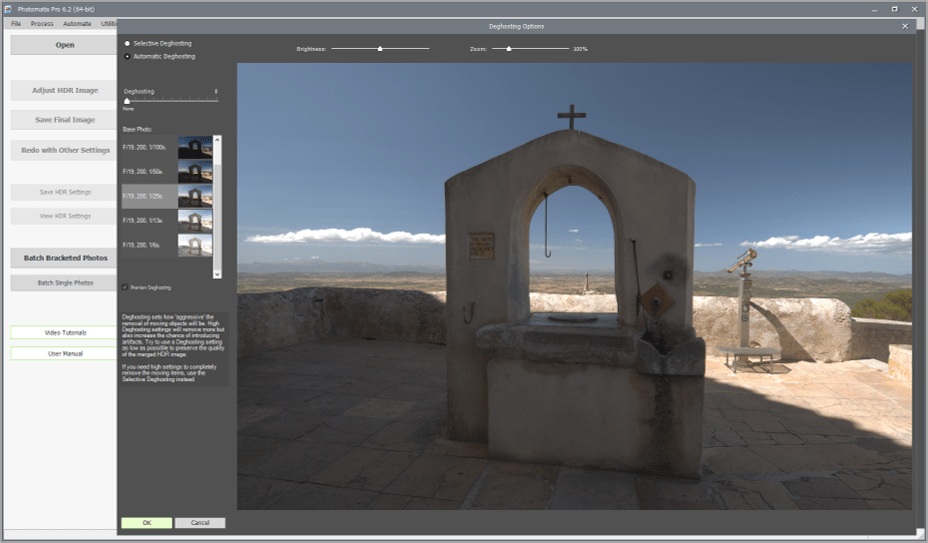Image resolution: width=928 pixels, height=543 pixels.
Task: Select the Automatic Deghosting radio button
Action: [127, 56]
